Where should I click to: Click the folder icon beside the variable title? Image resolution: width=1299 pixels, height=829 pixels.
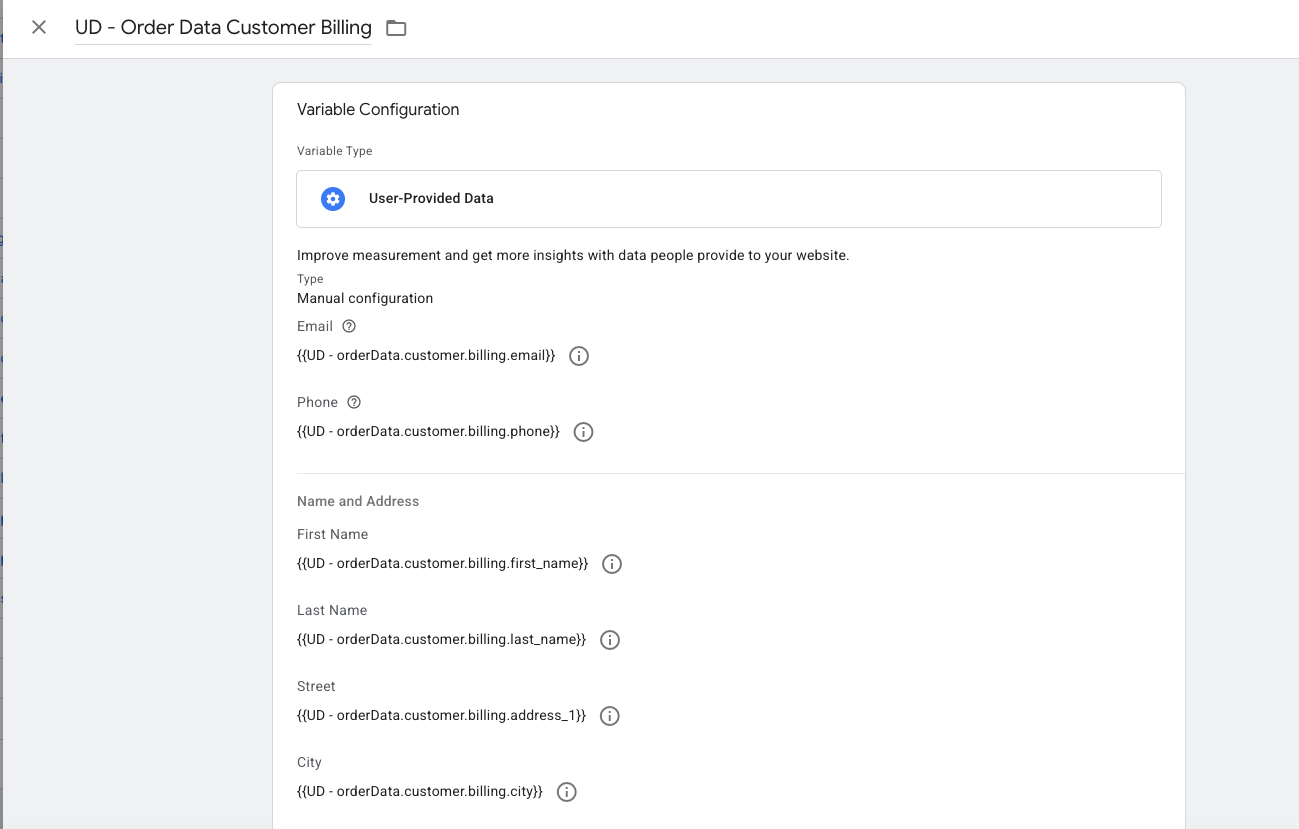pyautogui.click(x=395, y=28)
